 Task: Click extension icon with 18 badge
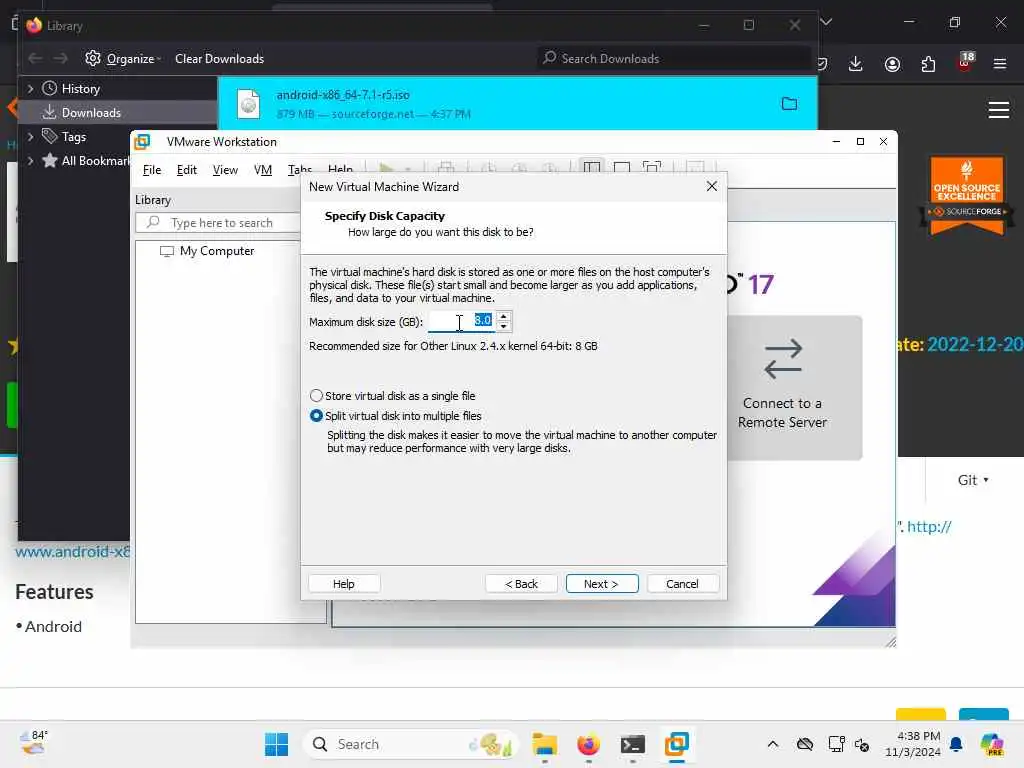[x=965, y=61]
